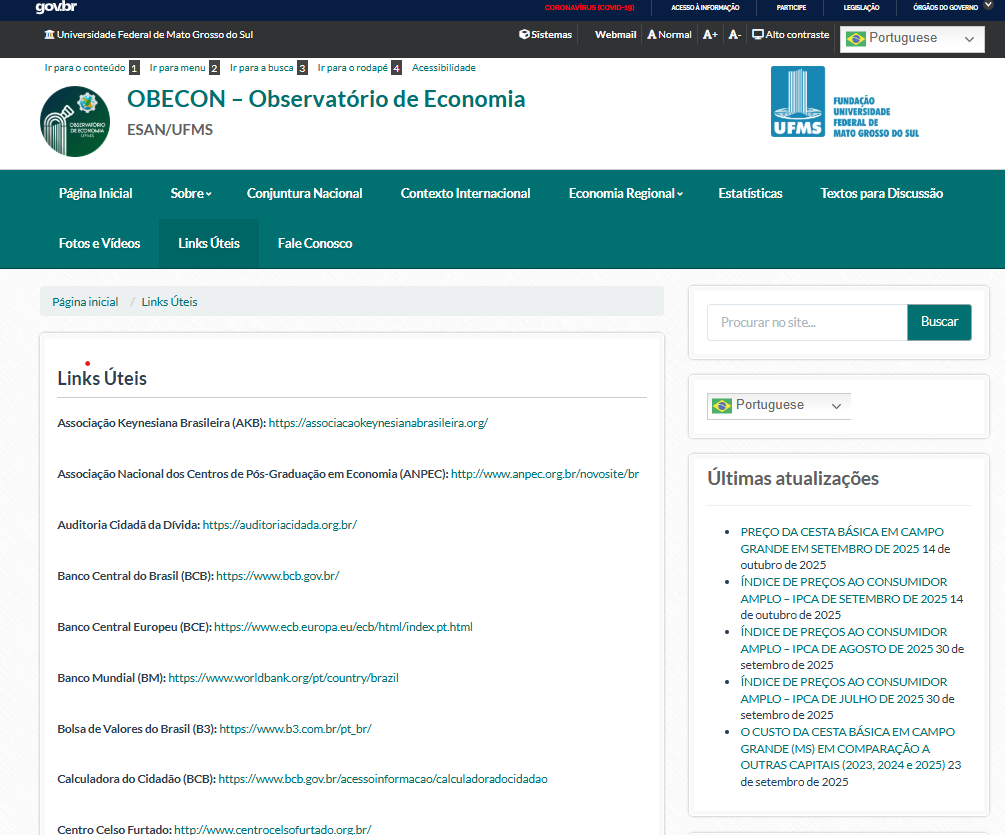Expand the Sobre menu
1005x835 pixels.
(190, 194)
